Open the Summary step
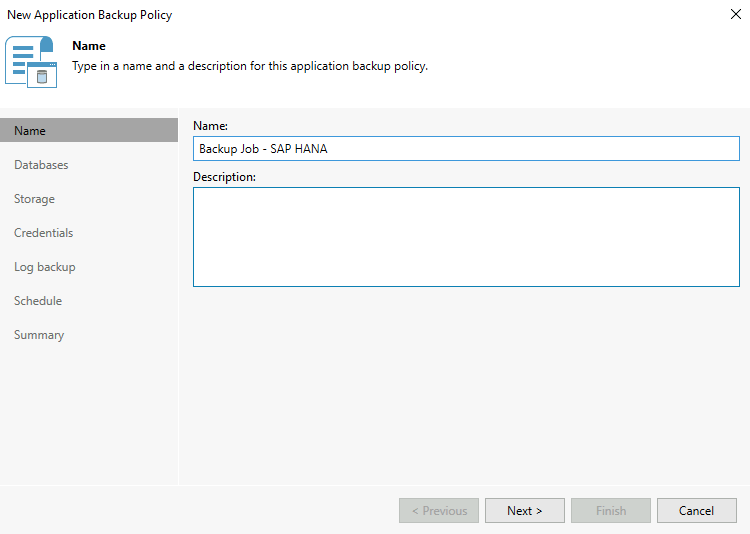The width and height of the screenshot is (750, 534). coord(39,335)
